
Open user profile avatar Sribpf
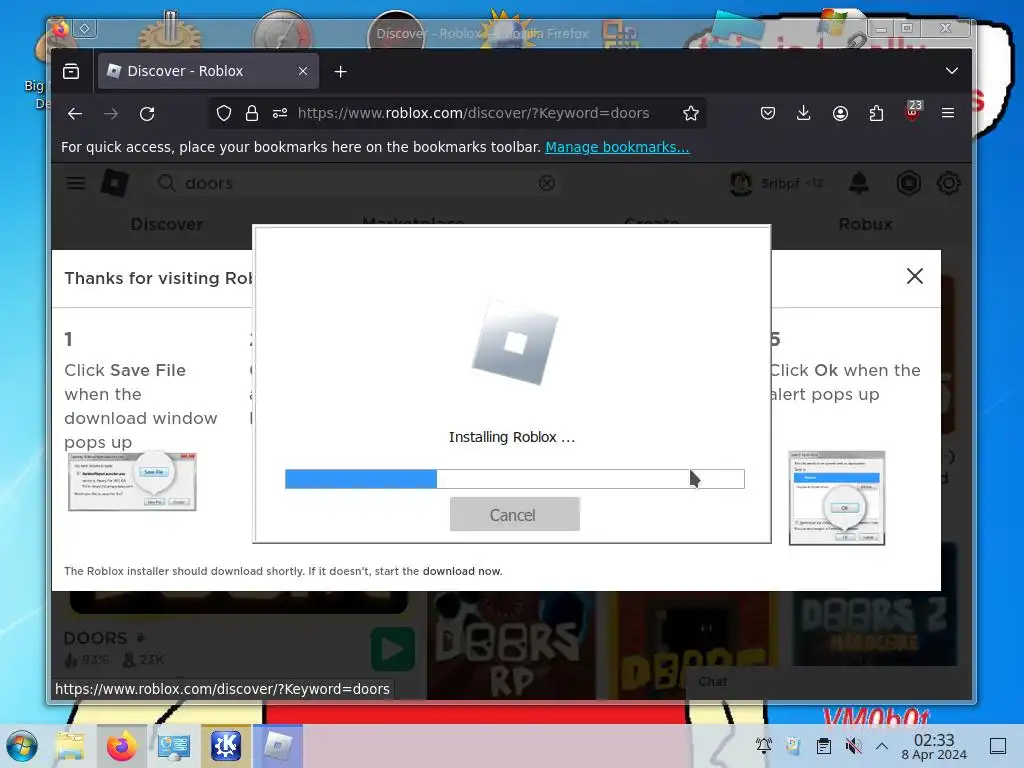coord(741,184)
